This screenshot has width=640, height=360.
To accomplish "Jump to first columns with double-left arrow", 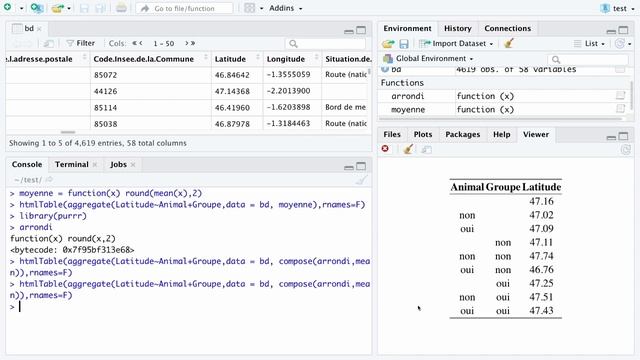I will click(134, 43).
